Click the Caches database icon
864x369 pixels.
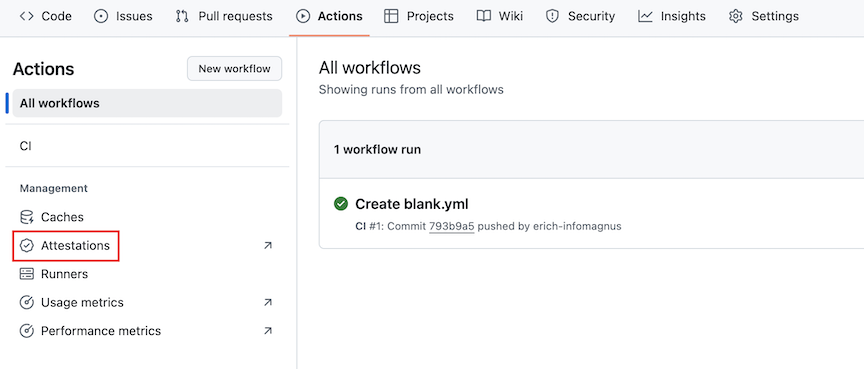coord(26,217)
